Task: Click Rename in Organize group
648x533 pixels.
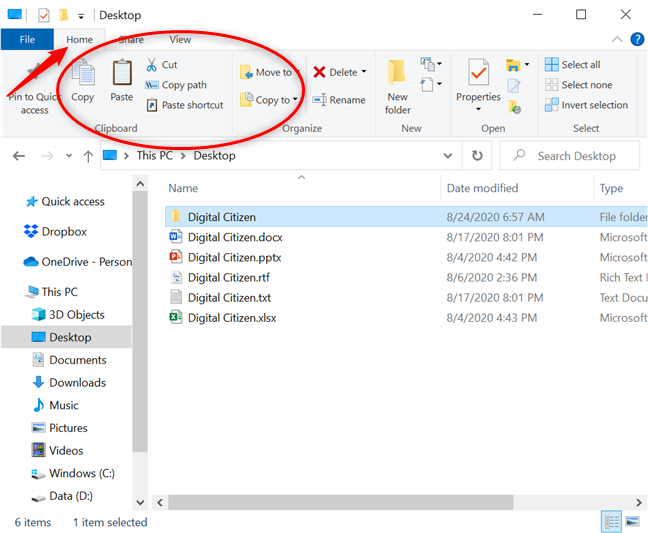Action: point(339,100)
